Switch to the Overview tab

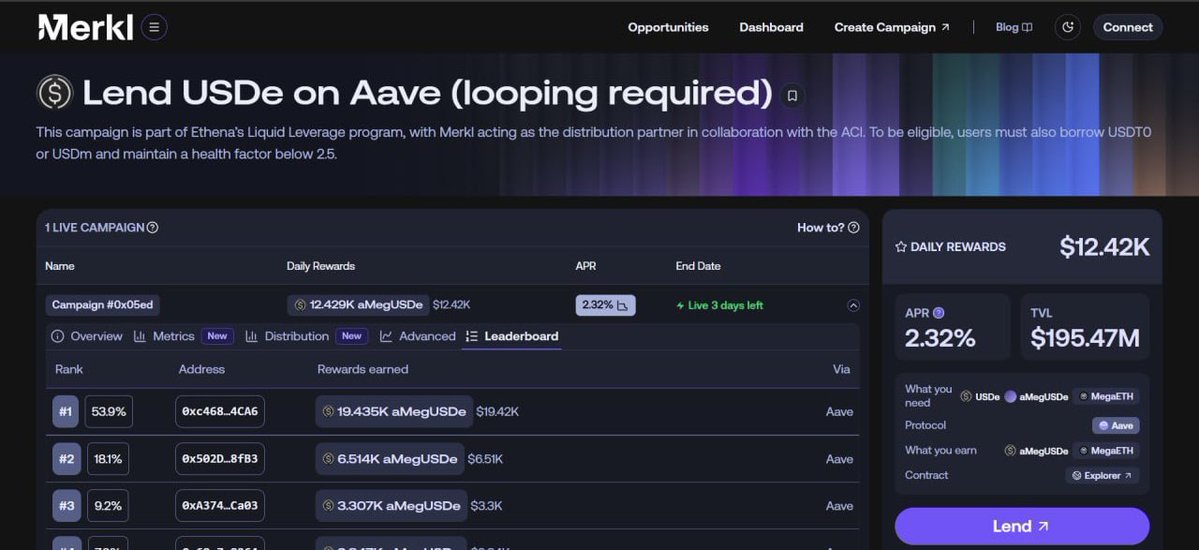click(x=86, y=336)
